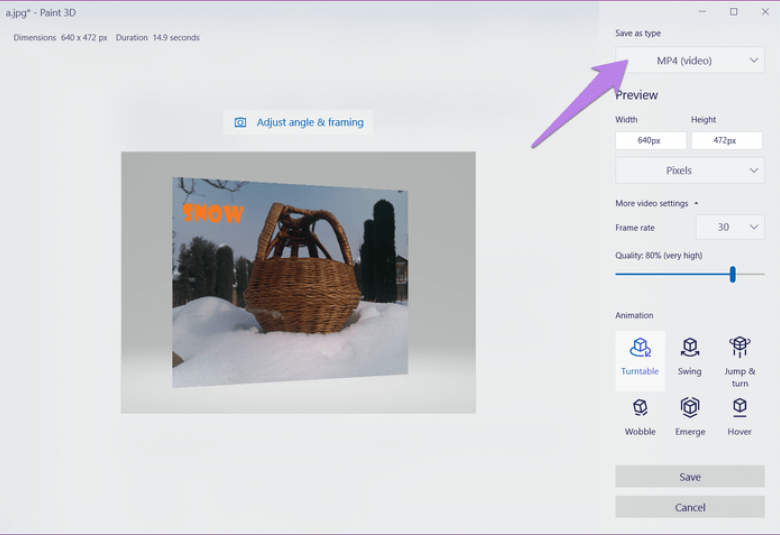
Task: Open Adjust angle & framing
Action: click(x=298, y=122)
